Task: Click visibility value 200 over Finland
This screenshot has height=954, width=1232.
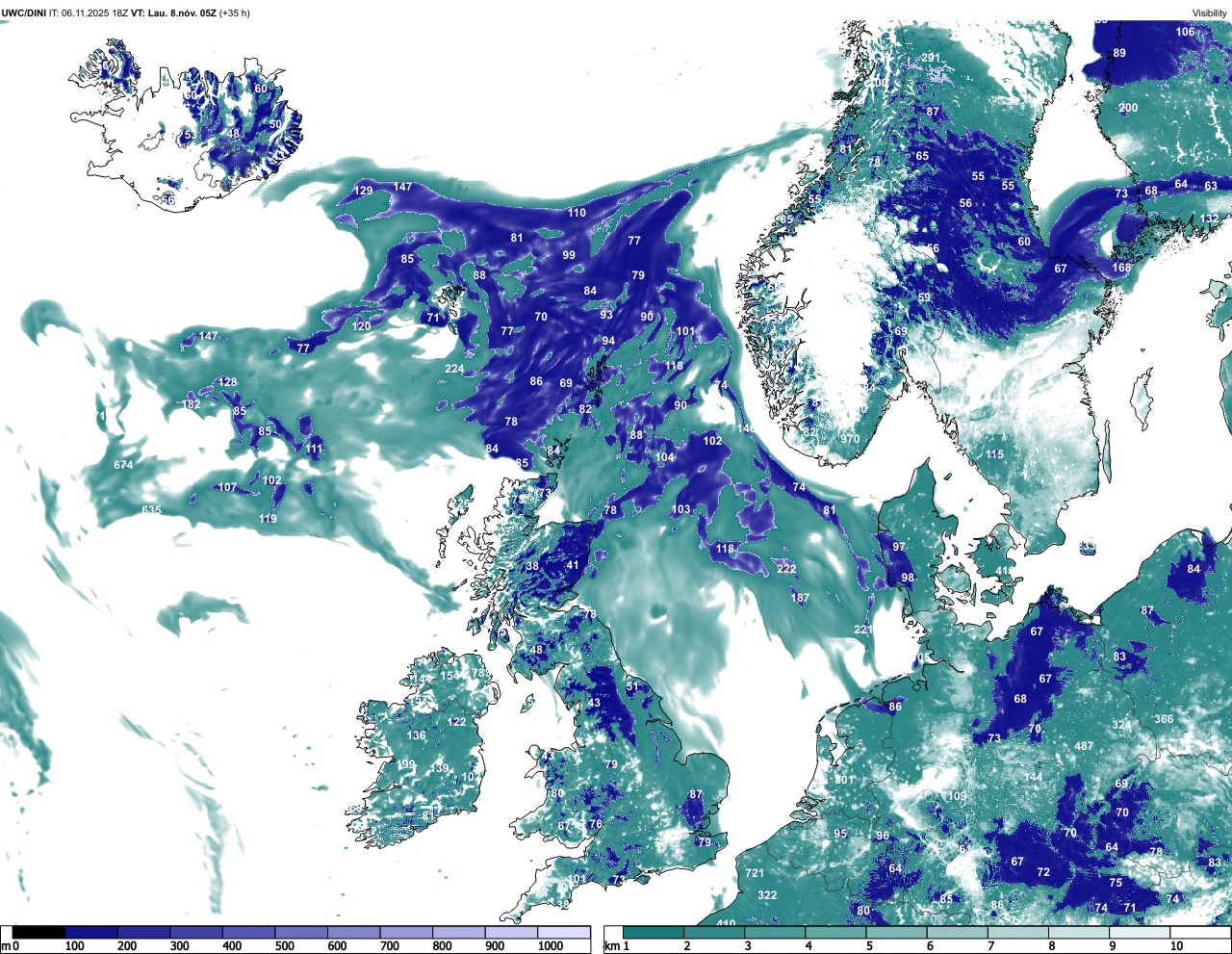Action: click(x=1128, y=108)
